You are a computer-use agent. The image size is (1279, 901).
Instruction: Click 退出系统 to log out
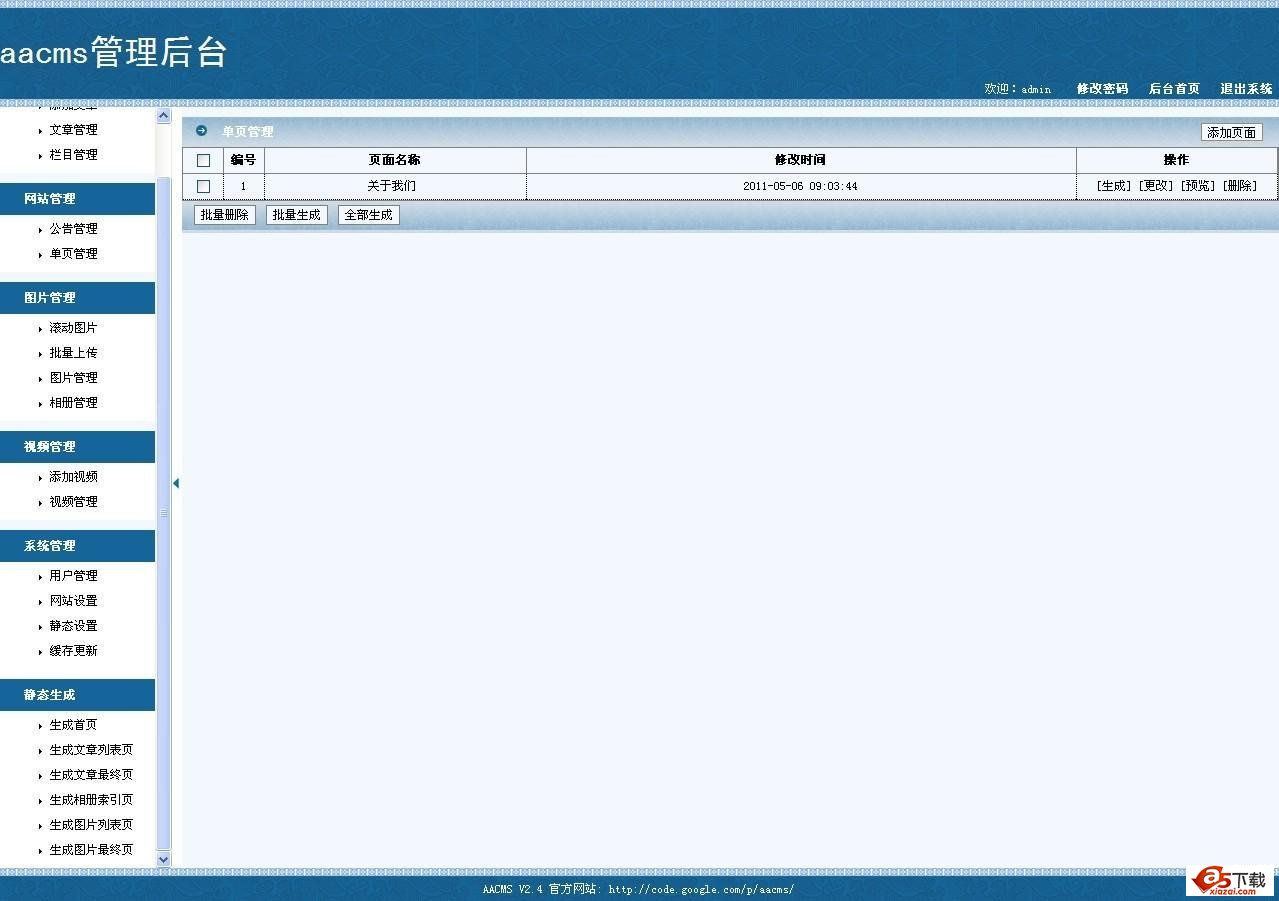click(1246, 89)
